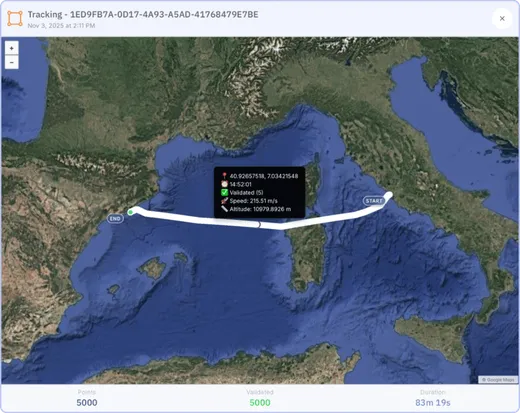
Task: Click the selected track point marker under tooltip
Action: pyautogui.click(x=259, y=225)
